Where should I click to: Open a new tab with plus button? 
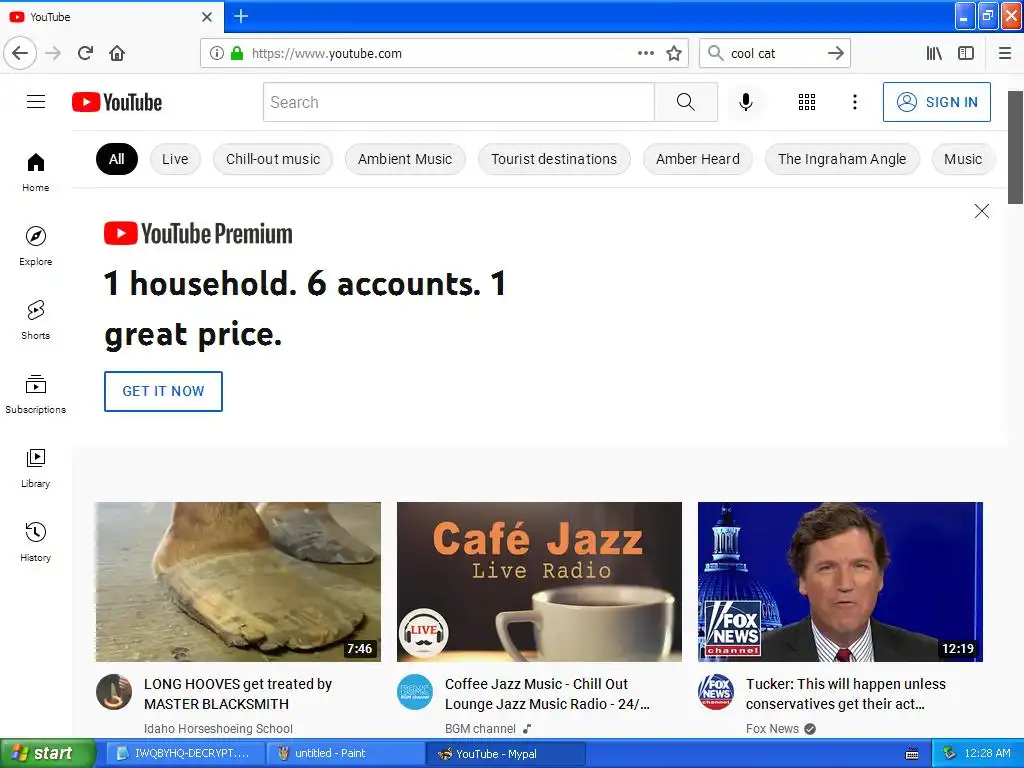[241, 16]
